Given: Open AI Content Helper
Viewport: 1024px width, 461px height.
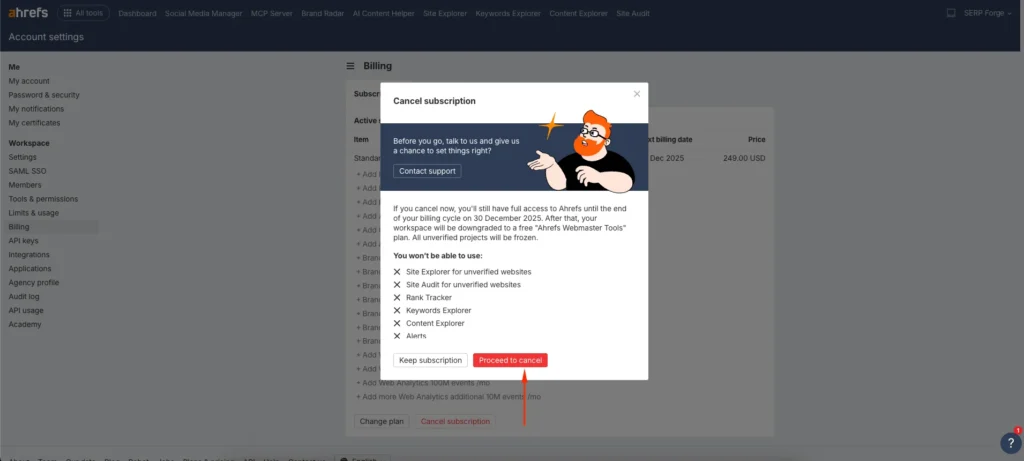Looking at the screenshot, I should pyautogui.click(x=383, y=13).
